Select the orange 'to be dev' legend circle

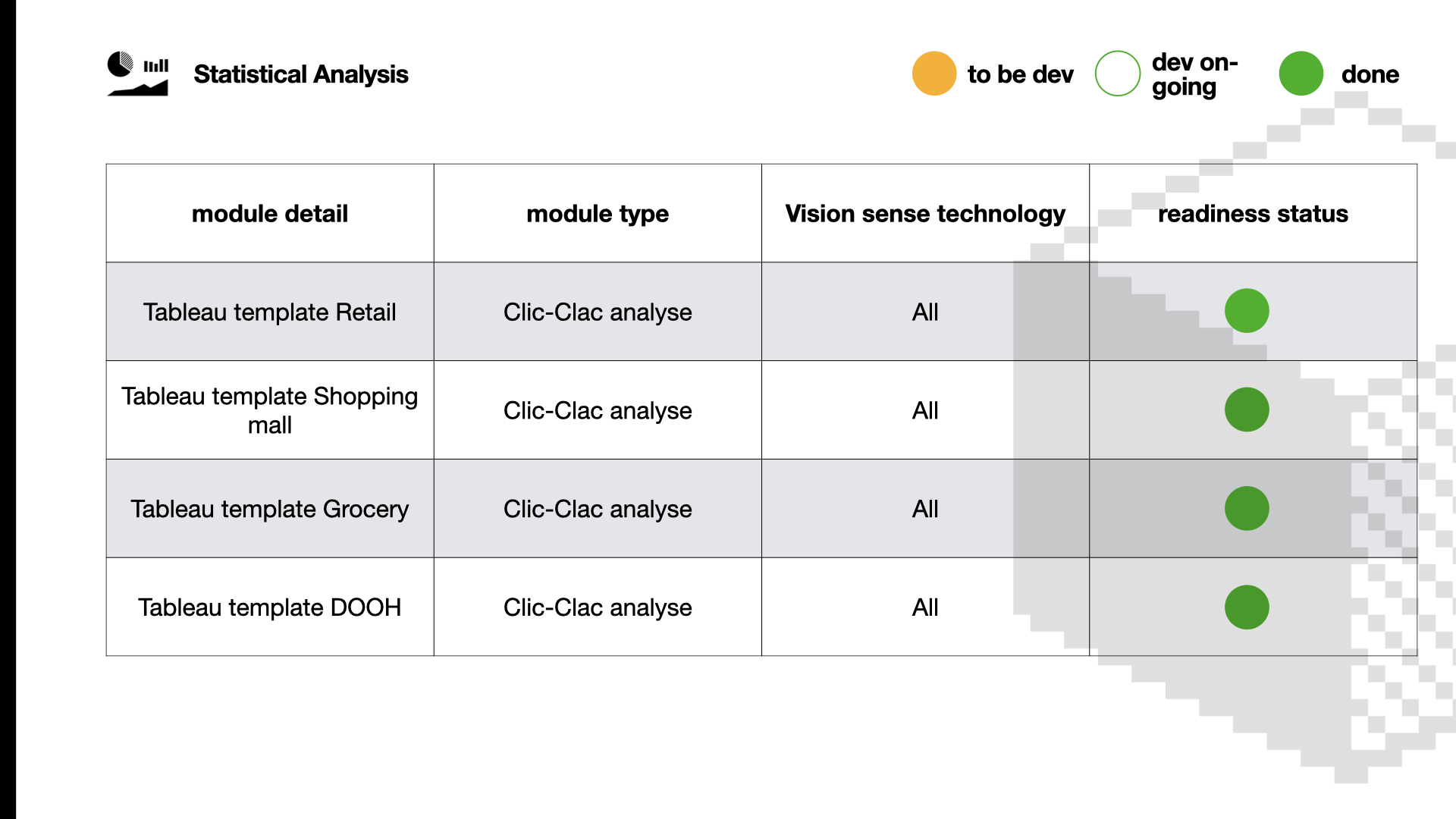934,74
